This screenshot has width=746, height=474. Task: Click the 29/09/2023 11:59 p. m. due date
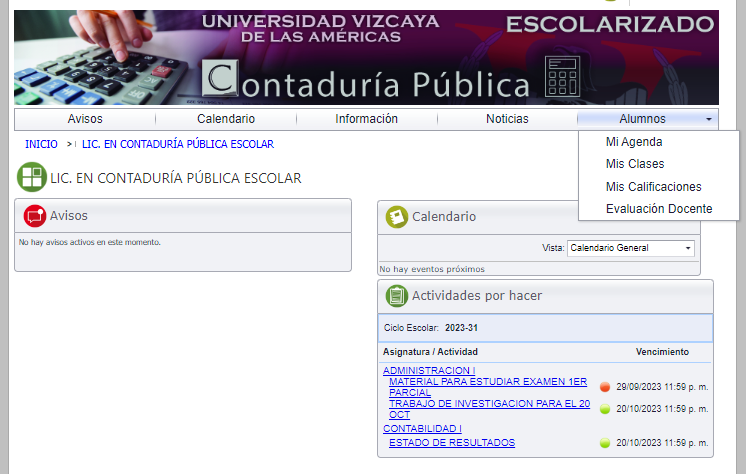click(662, 387)
